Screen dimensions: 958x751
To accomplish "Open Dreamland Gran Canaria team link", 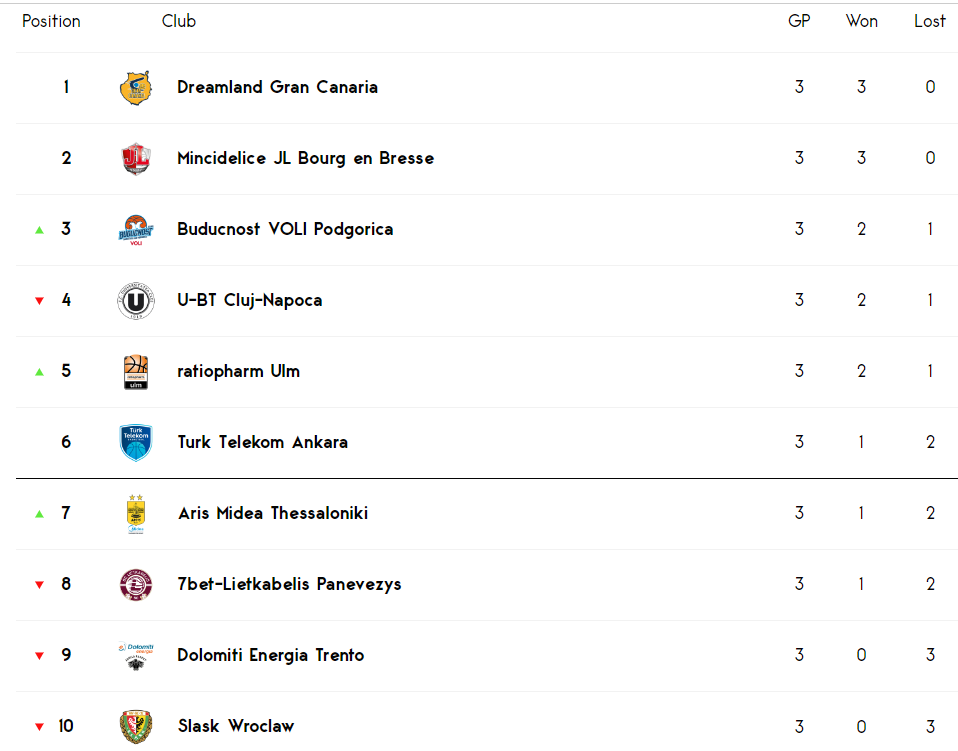I will 277,87.
